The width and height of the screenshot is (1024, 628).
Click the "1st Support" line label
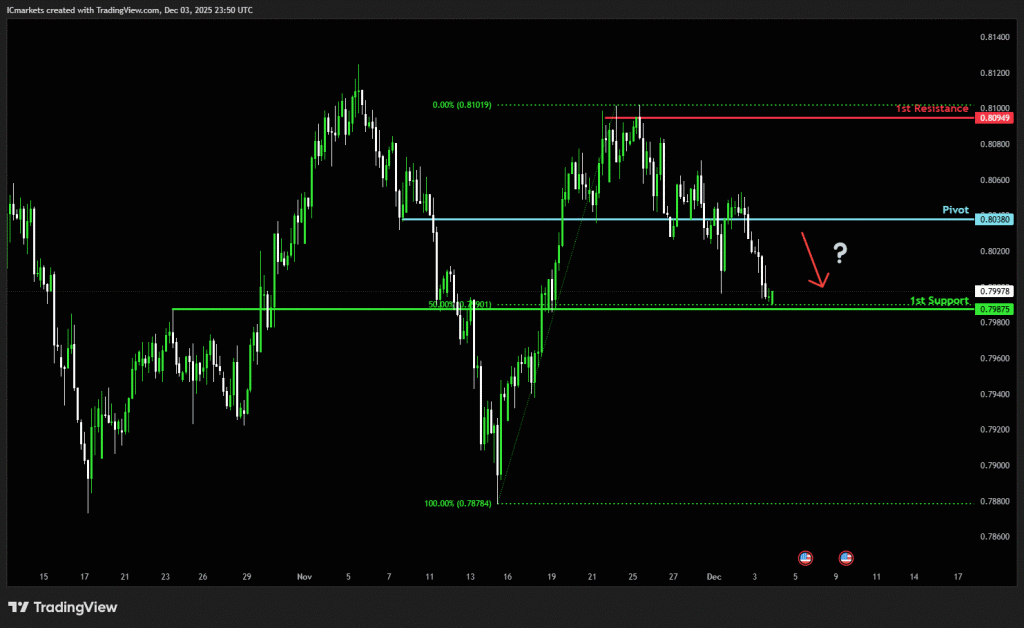point(939,300)
